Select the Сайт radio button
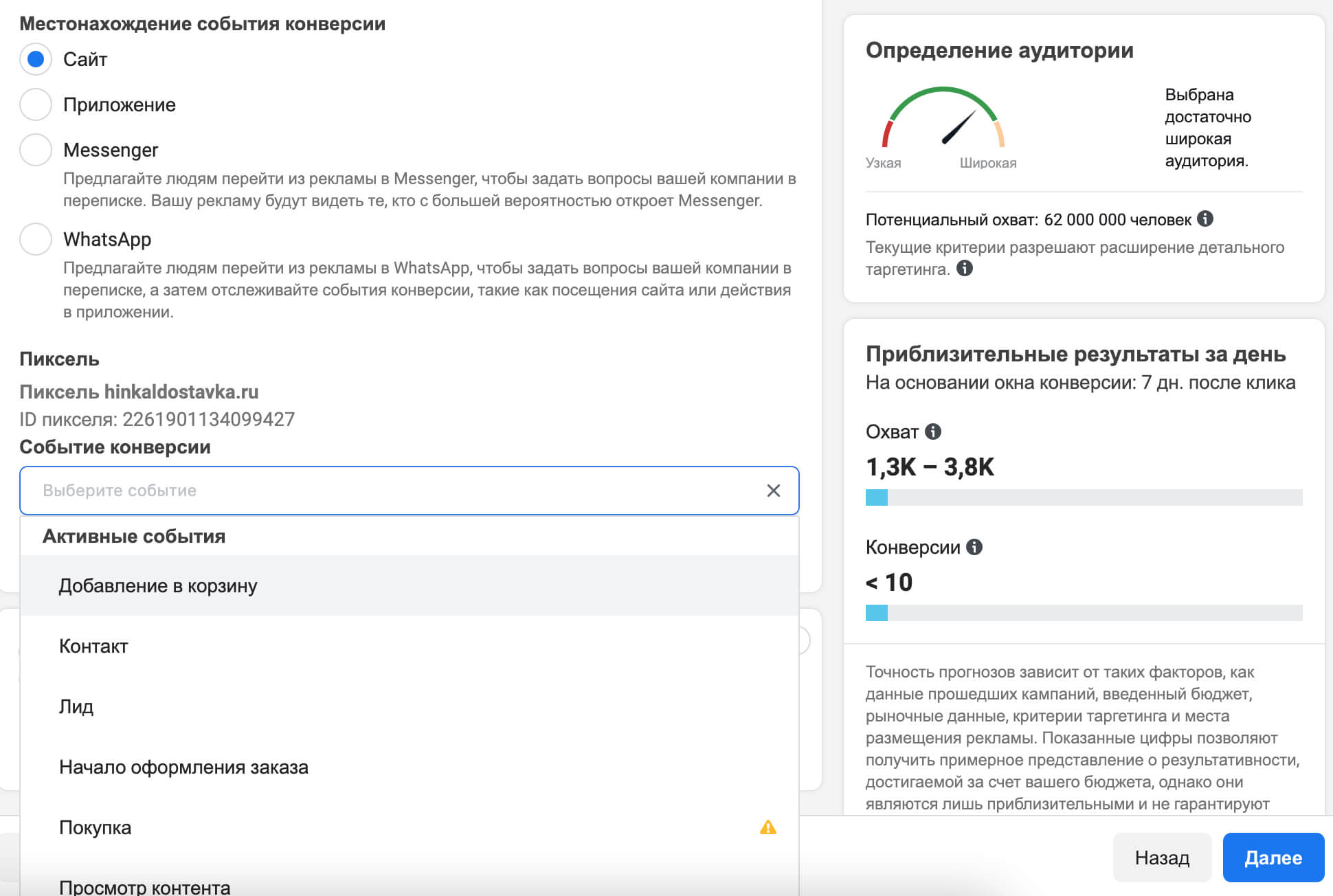This screenshot has width=1333, height=896. click(x=36, y=59)
